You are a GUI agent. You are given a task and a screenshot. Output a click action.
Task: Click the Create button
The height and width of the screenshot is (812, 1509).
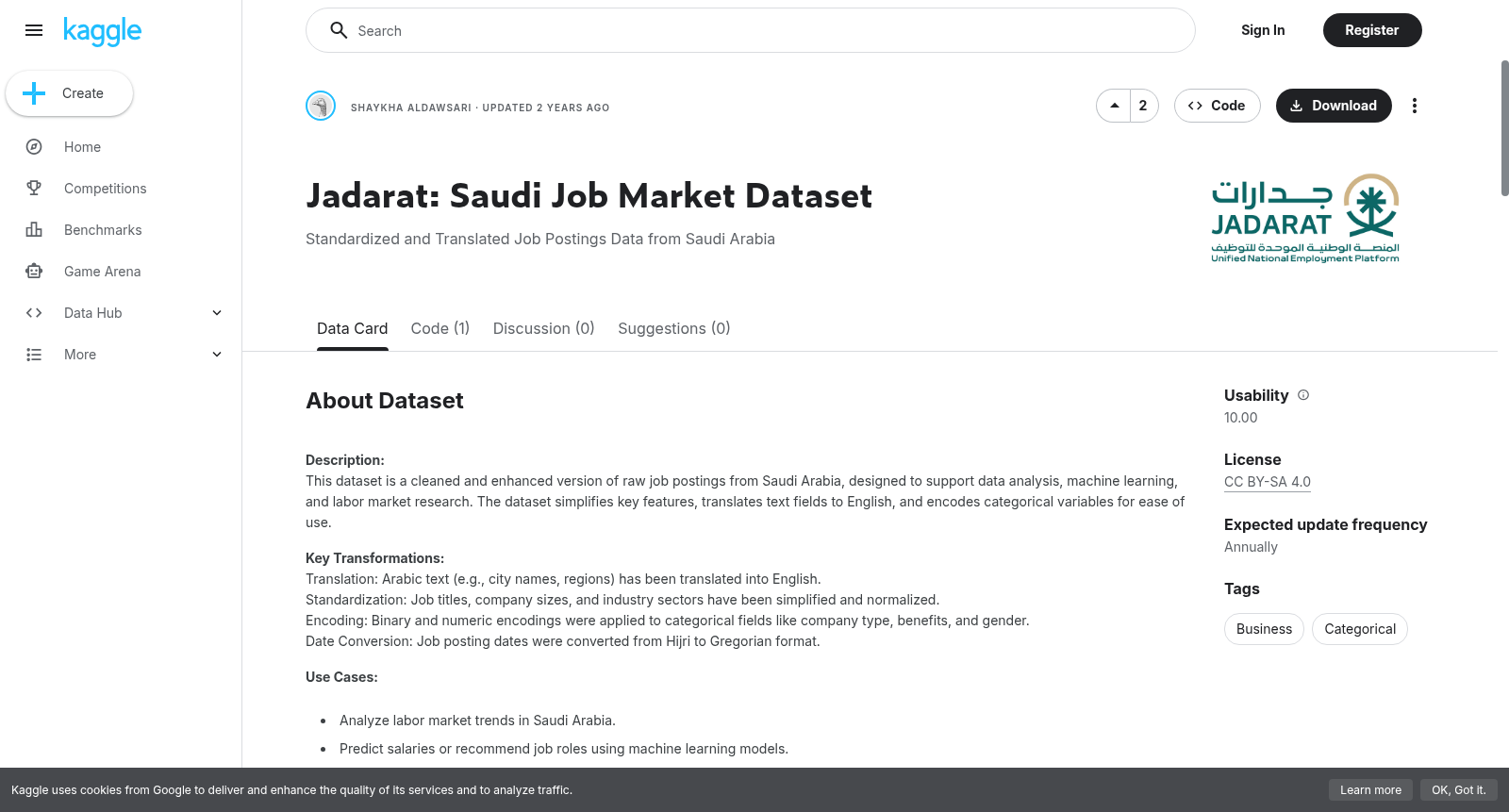click(70, 93)
